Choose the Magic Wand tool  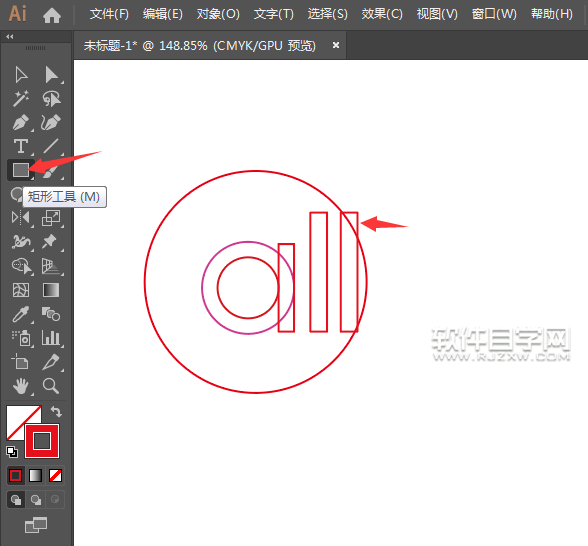coord(21,99)
